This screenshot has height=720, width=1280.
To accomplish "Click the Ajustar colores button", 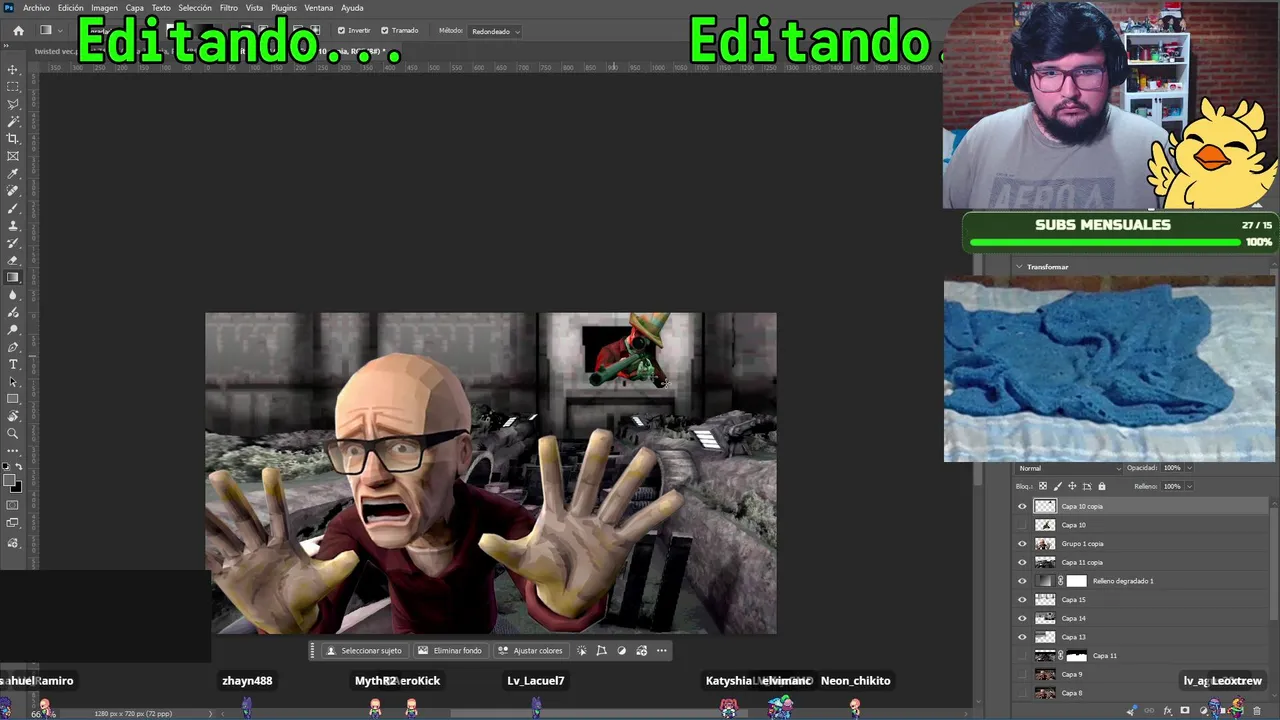I will (530, 651).
